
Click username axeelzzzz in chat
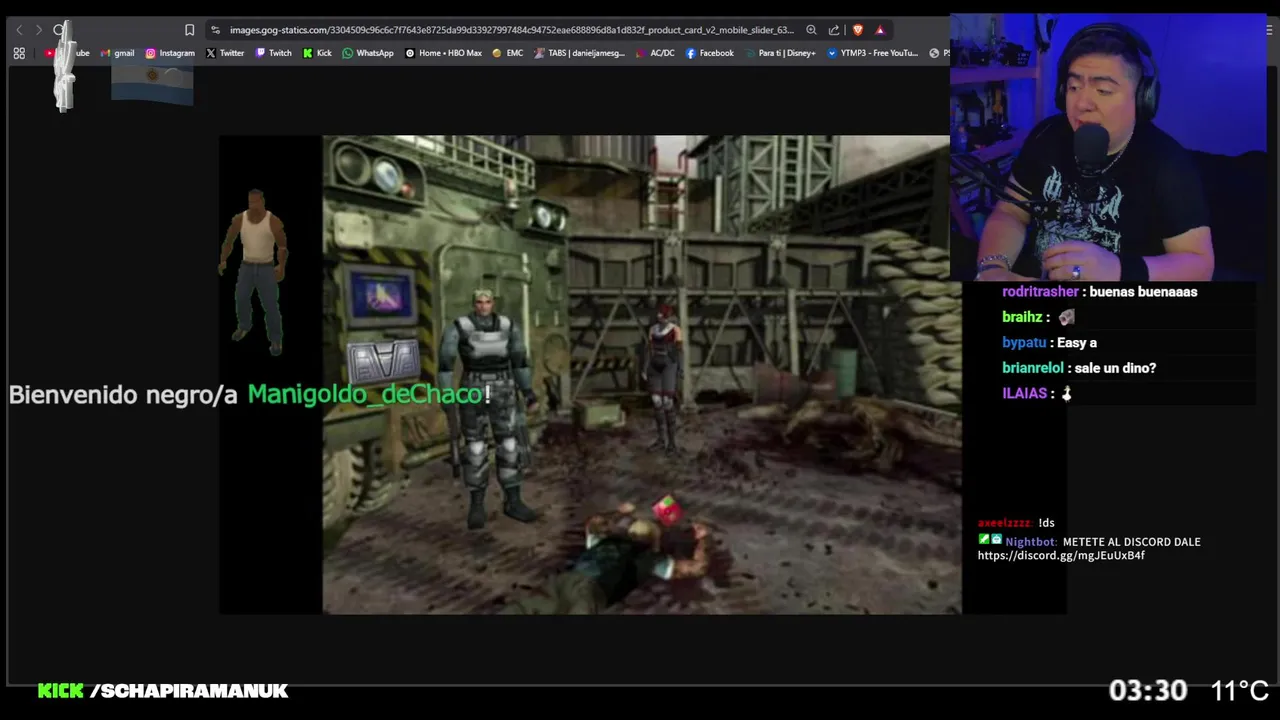(x=1004, y=523)
